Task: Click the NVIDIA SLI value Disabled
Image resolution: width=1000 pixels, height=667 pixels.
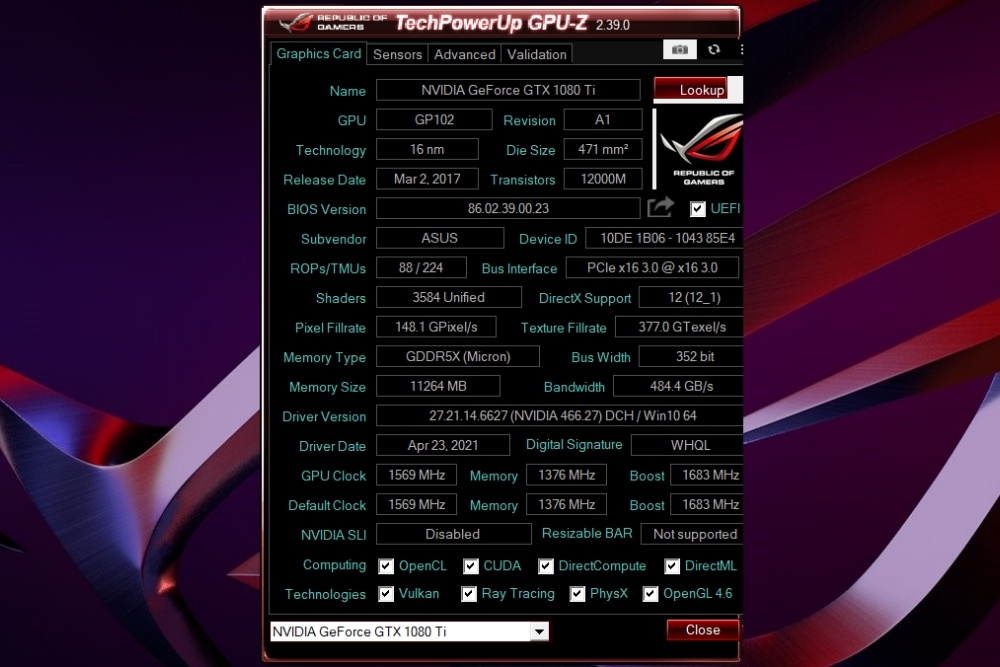Action: [453, 534]
